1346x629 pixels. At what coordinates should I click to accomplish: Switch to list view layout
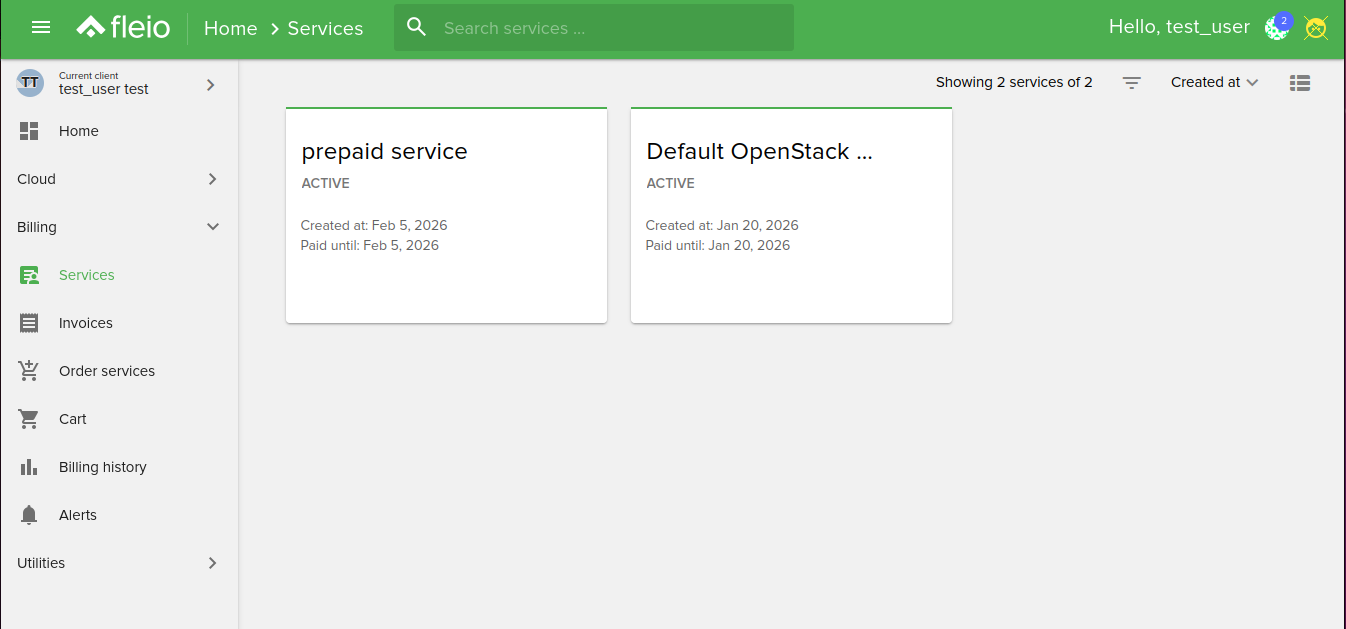tap(1300, 83)
